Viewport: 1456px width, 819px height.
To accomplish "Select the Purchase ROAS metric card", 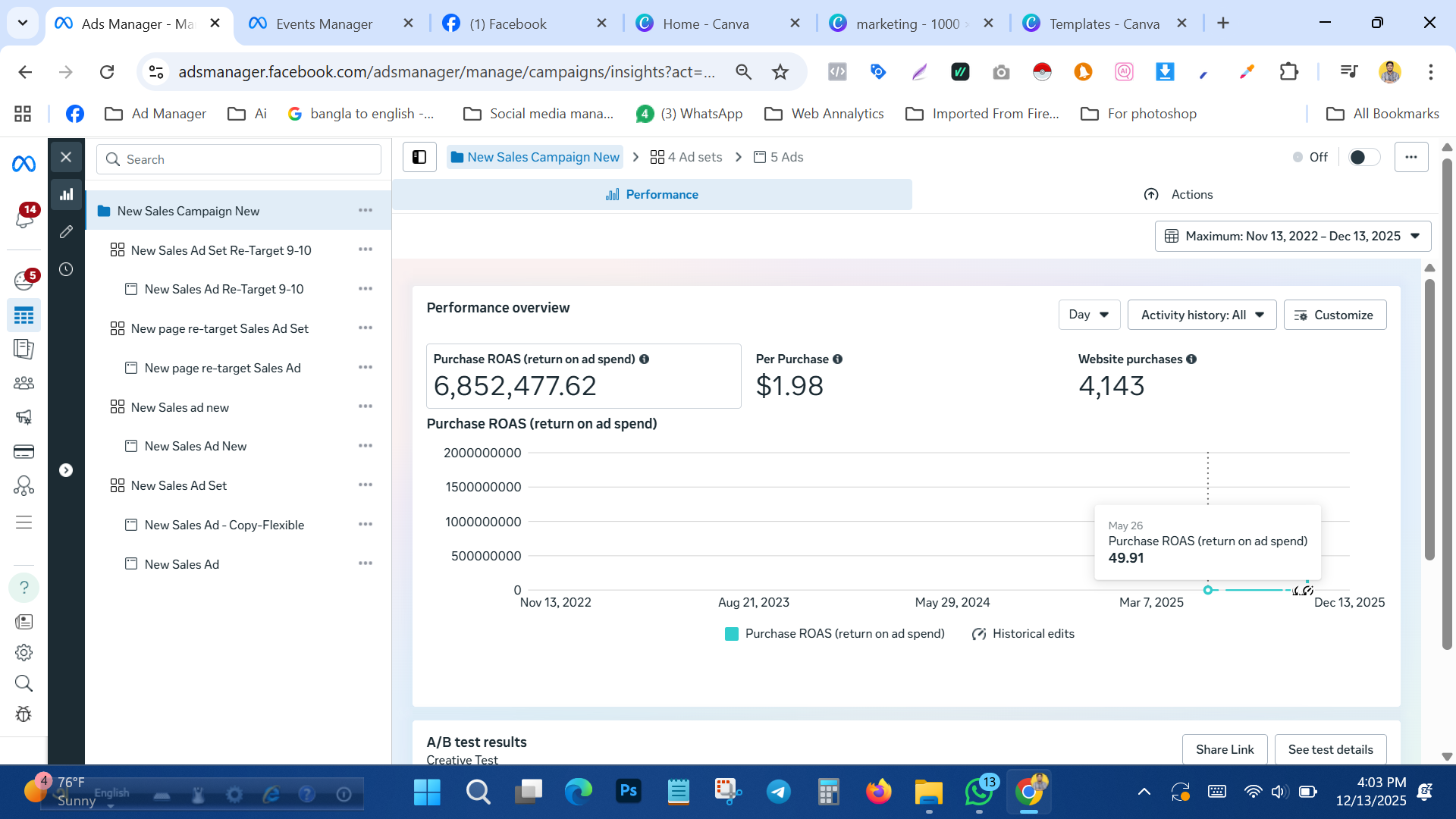I will coord(583,376).
